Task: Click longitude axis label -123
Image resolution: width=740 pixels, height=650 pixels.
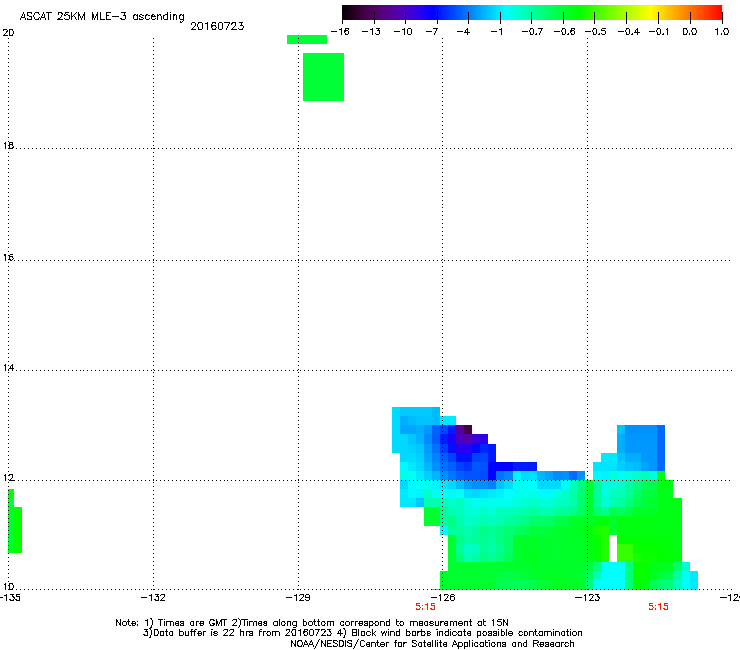Action: (x=588, y=598)
